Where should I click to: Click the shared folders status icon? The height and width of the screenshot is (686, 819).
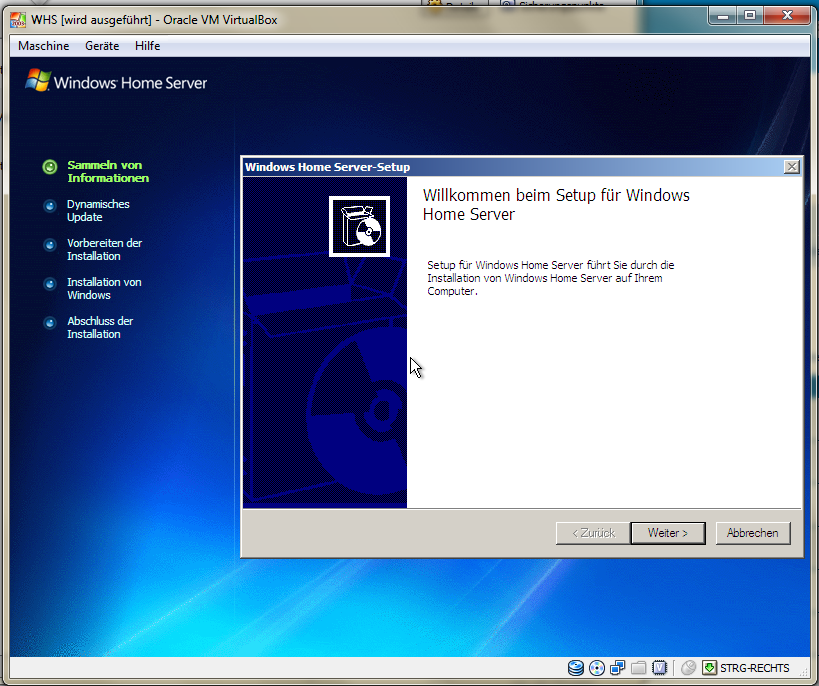[x=638, y=668]
